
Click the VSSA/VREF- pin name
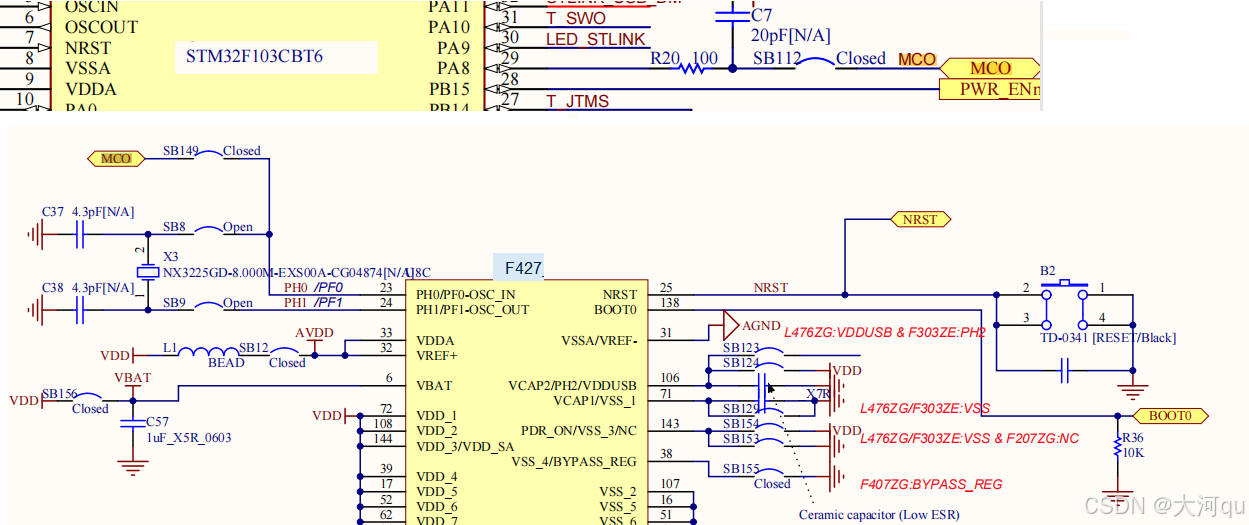pos(599,340)
